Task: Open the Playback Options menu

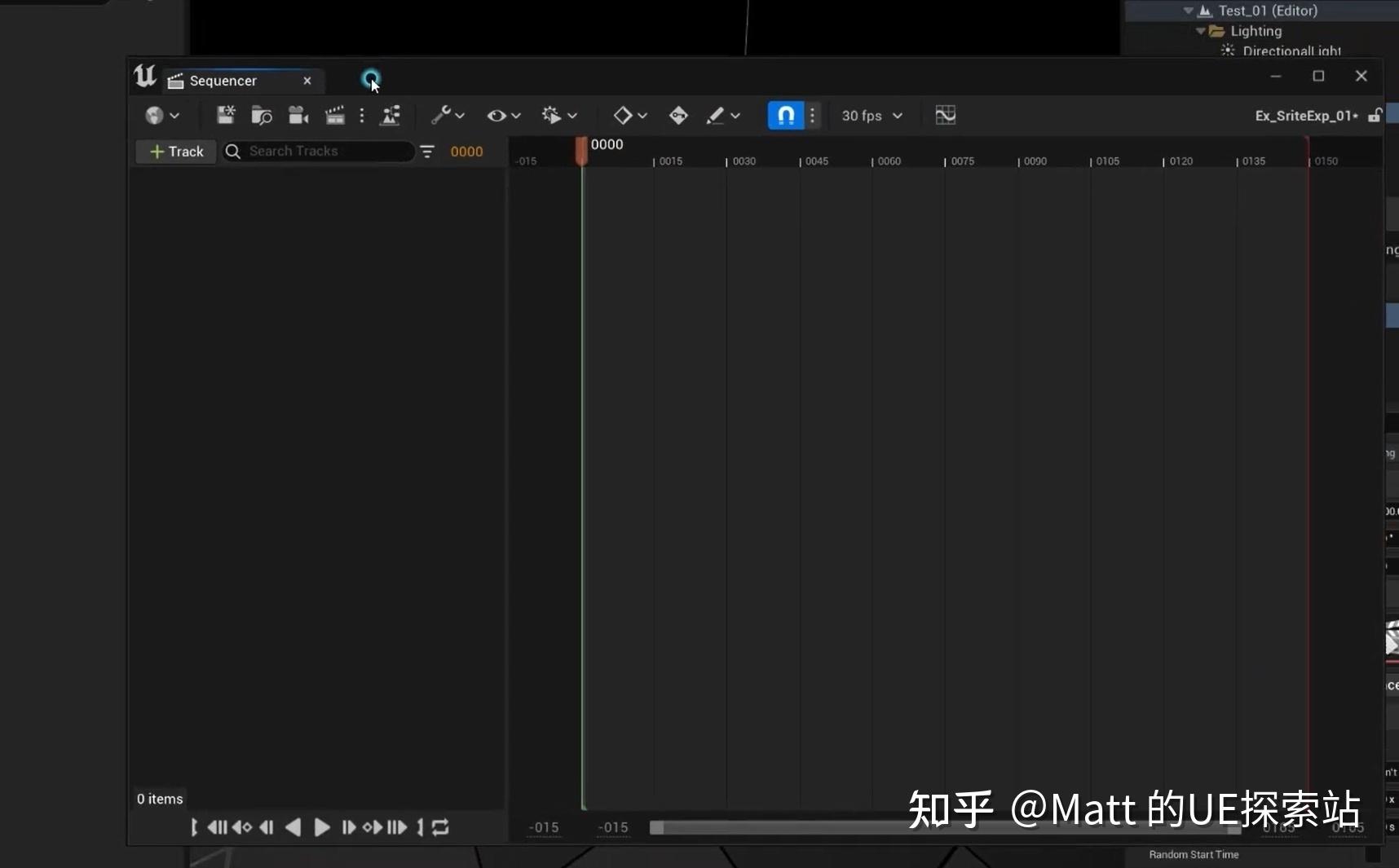Action: pos(559,116)
